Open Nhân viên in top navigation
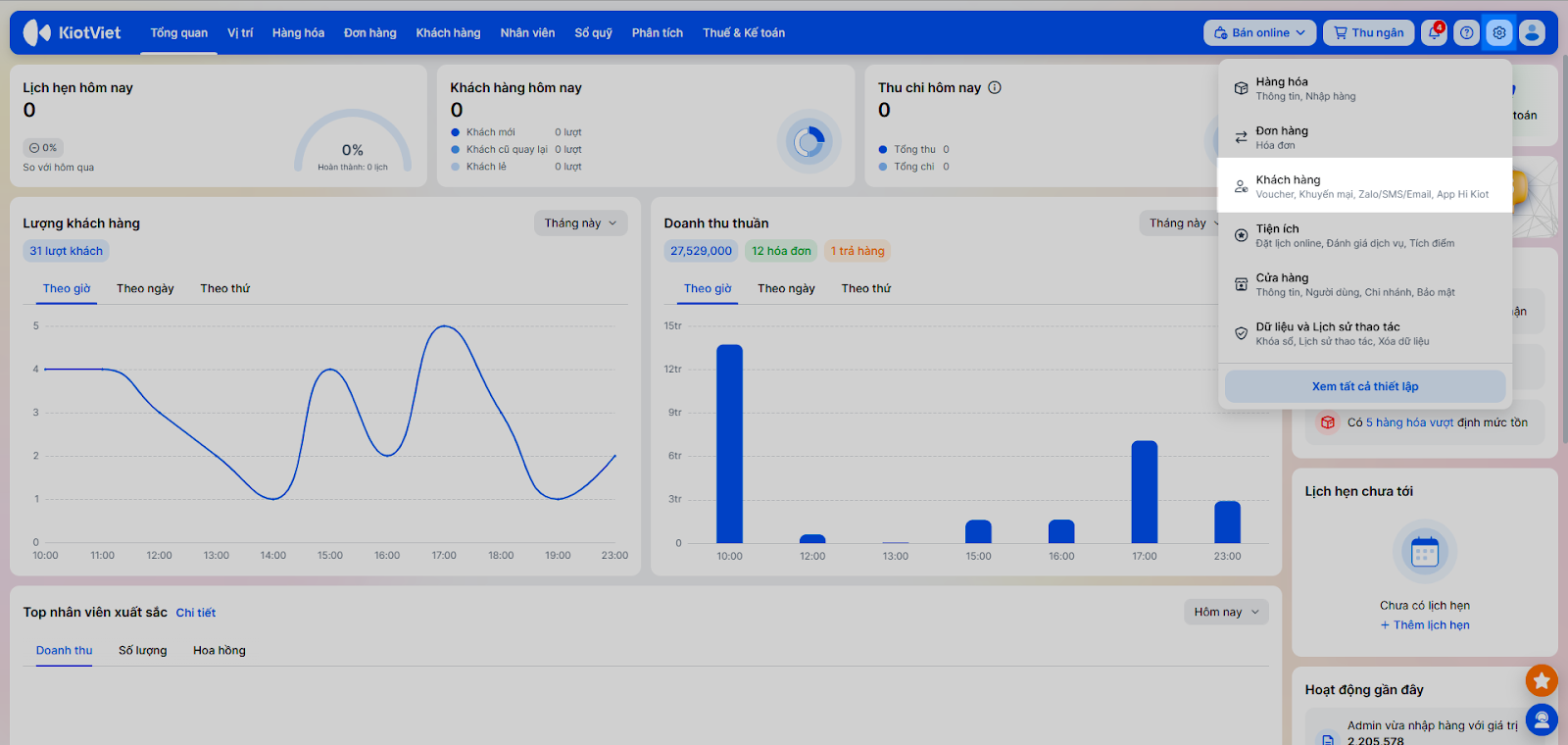This screenshot has height=745, width=1568. click(x=527, y=32)
